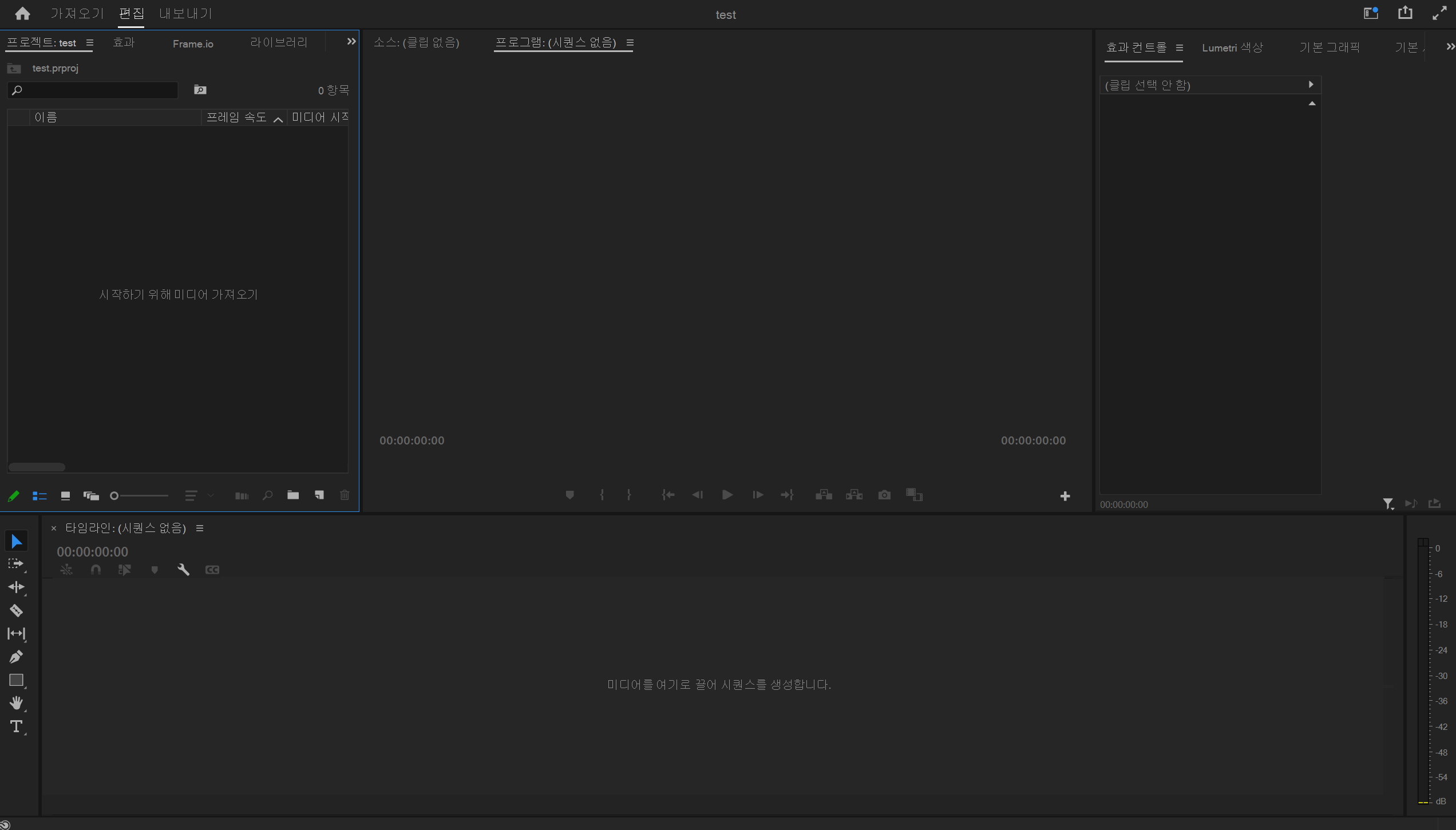
Task: Open the button editor plus icon
Action: tap(1065, 496)
